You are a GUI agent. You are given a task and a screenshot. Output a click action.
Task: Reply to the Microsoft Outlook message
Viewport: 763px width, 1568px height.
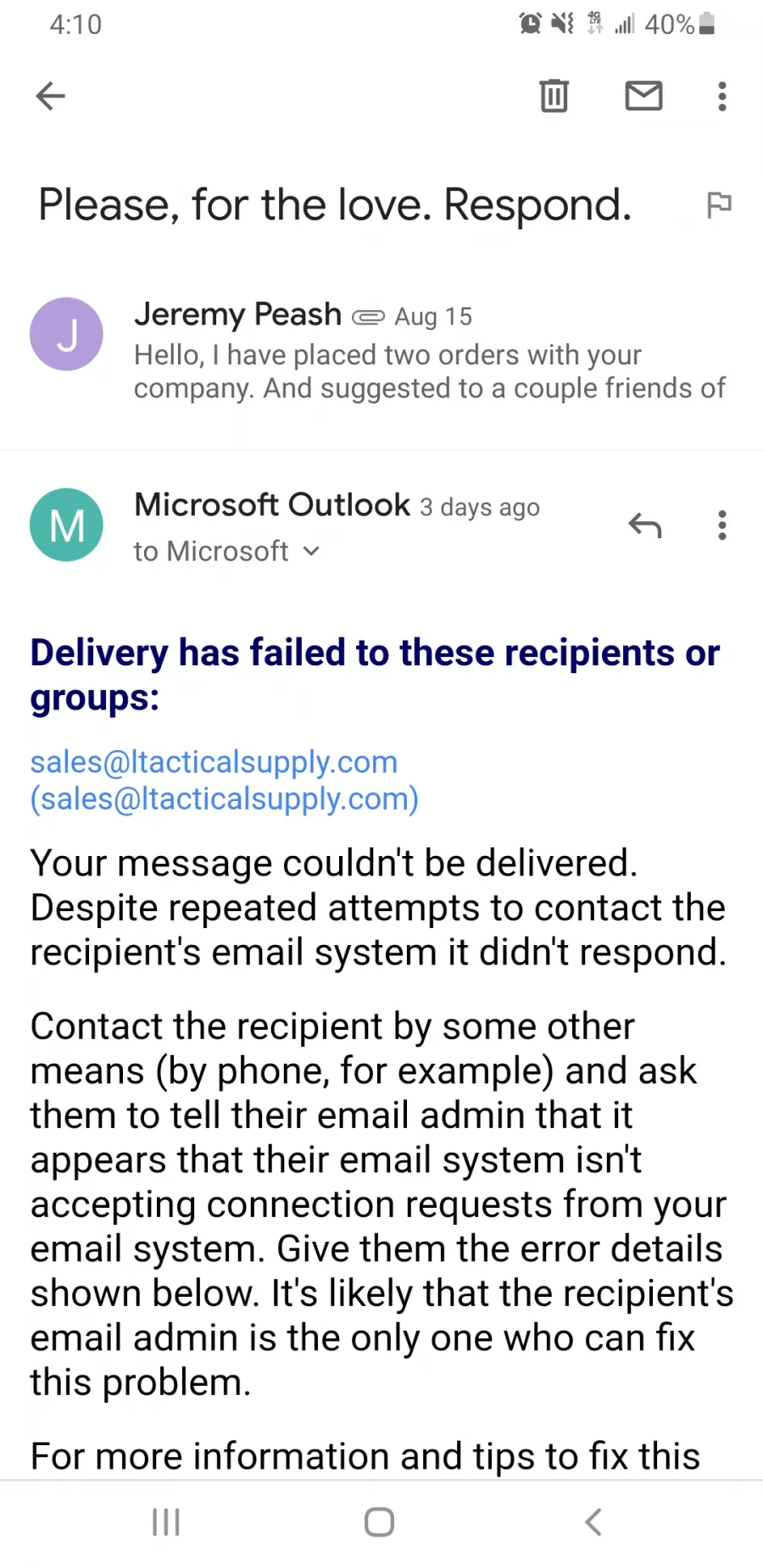point(644,525)
